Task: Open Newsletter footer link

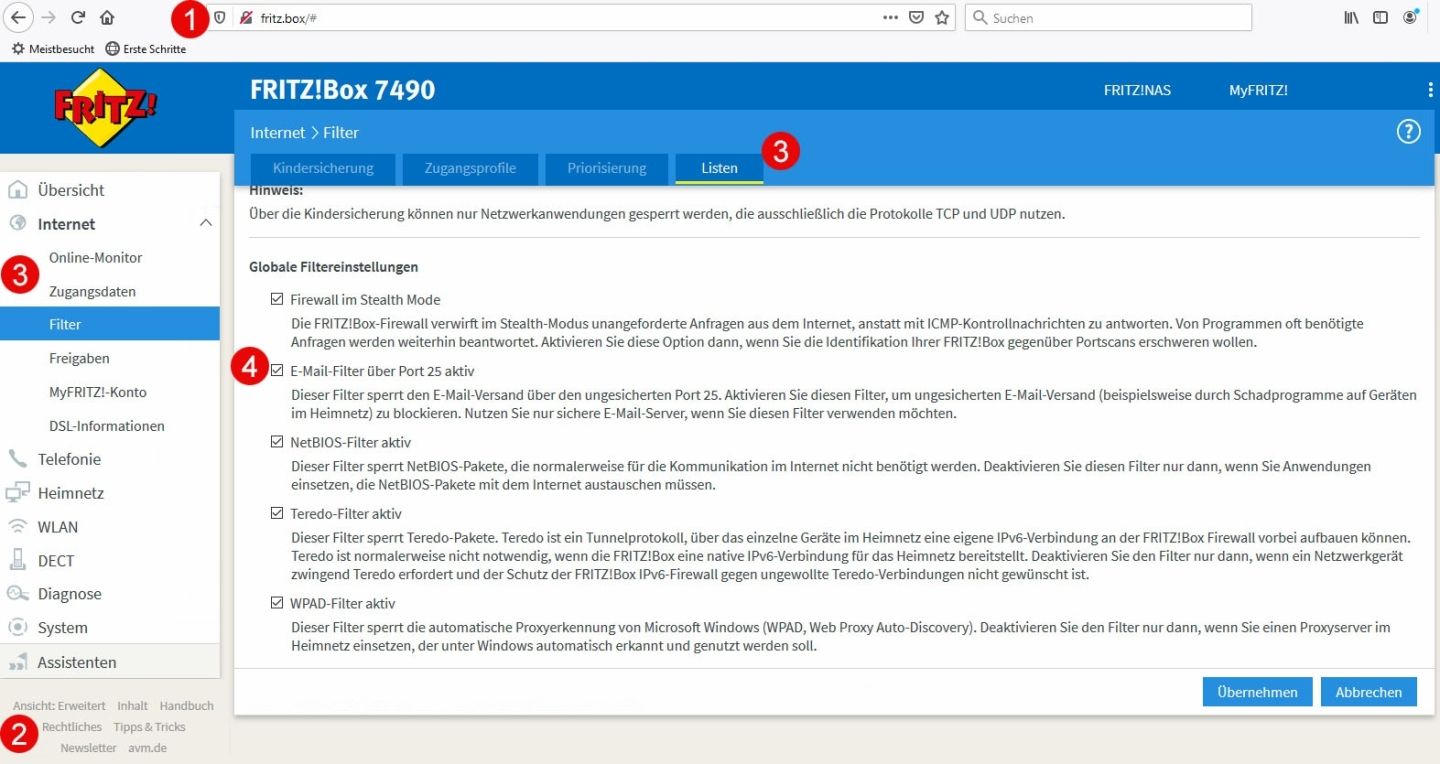Action: [x=88, y=748]
